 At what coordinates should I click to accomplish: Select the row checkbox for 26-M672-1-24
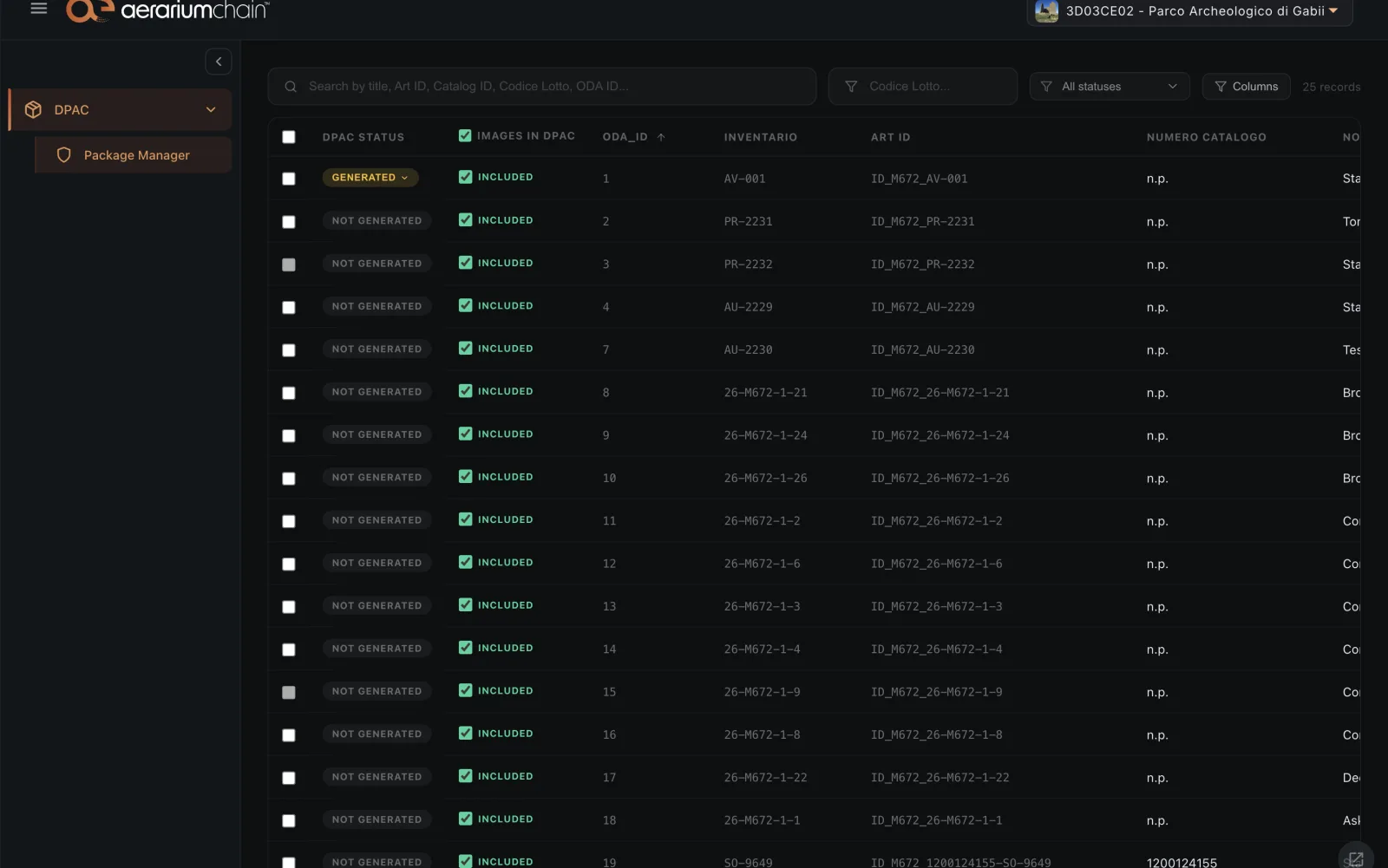[x=289, y=435]
